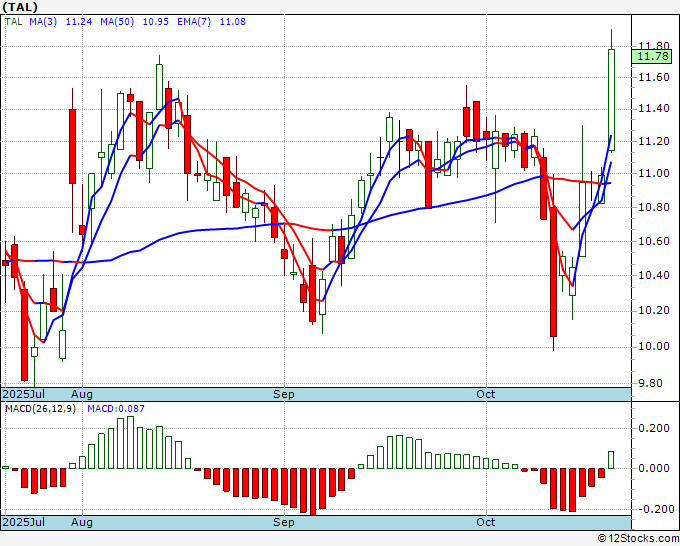Click the 11.40 price axis label
The height and width of the screenshot is (546, 680).
coord(654,108)
